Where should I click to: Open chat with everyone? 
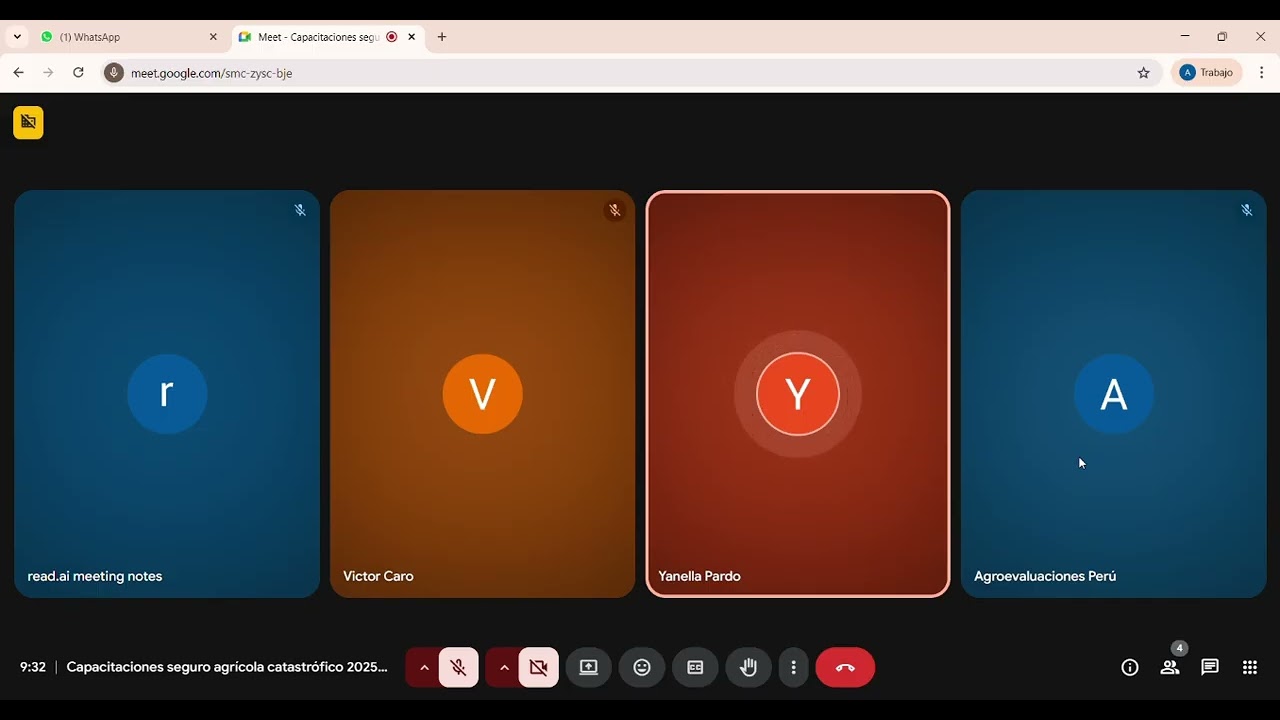1210,667
